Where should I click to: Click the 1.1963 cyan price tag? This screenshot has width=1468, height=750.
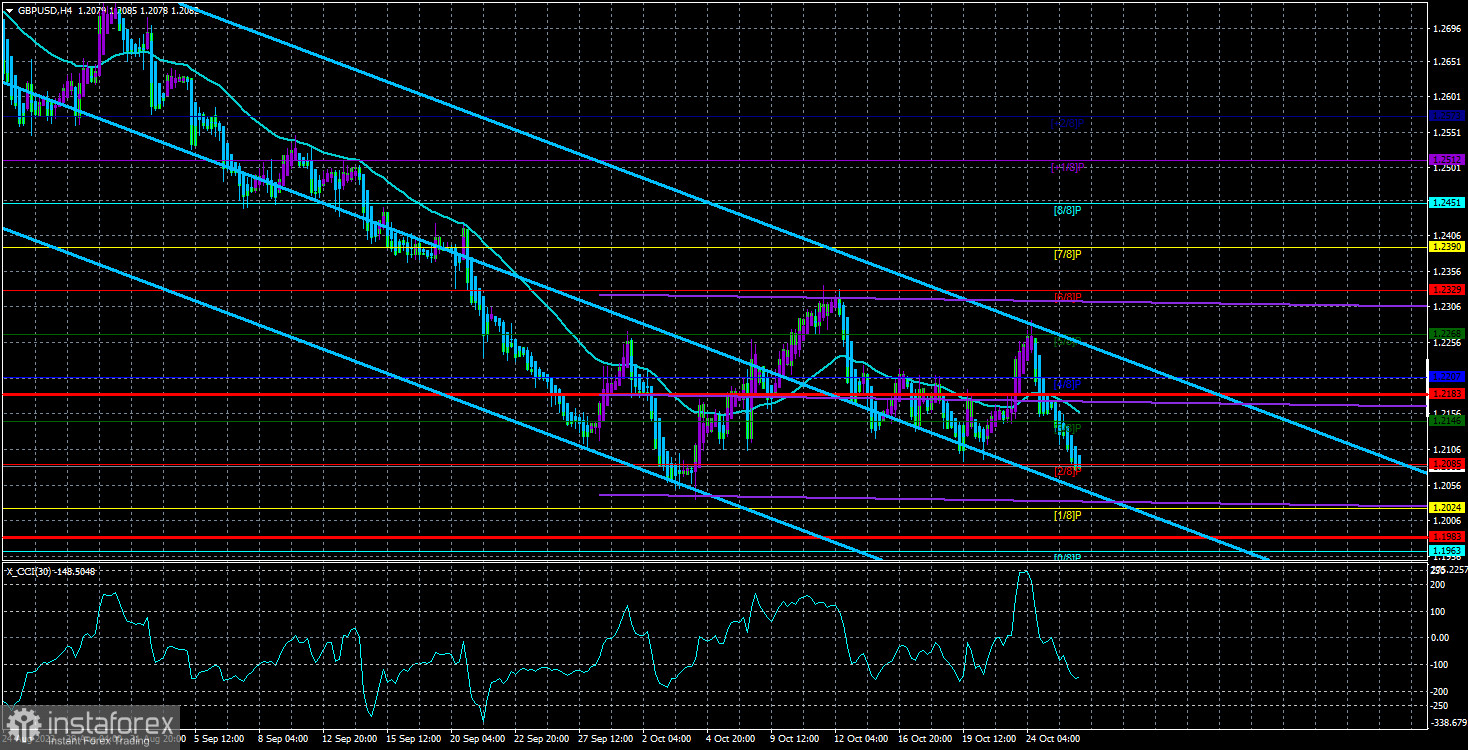point(1447,551)
